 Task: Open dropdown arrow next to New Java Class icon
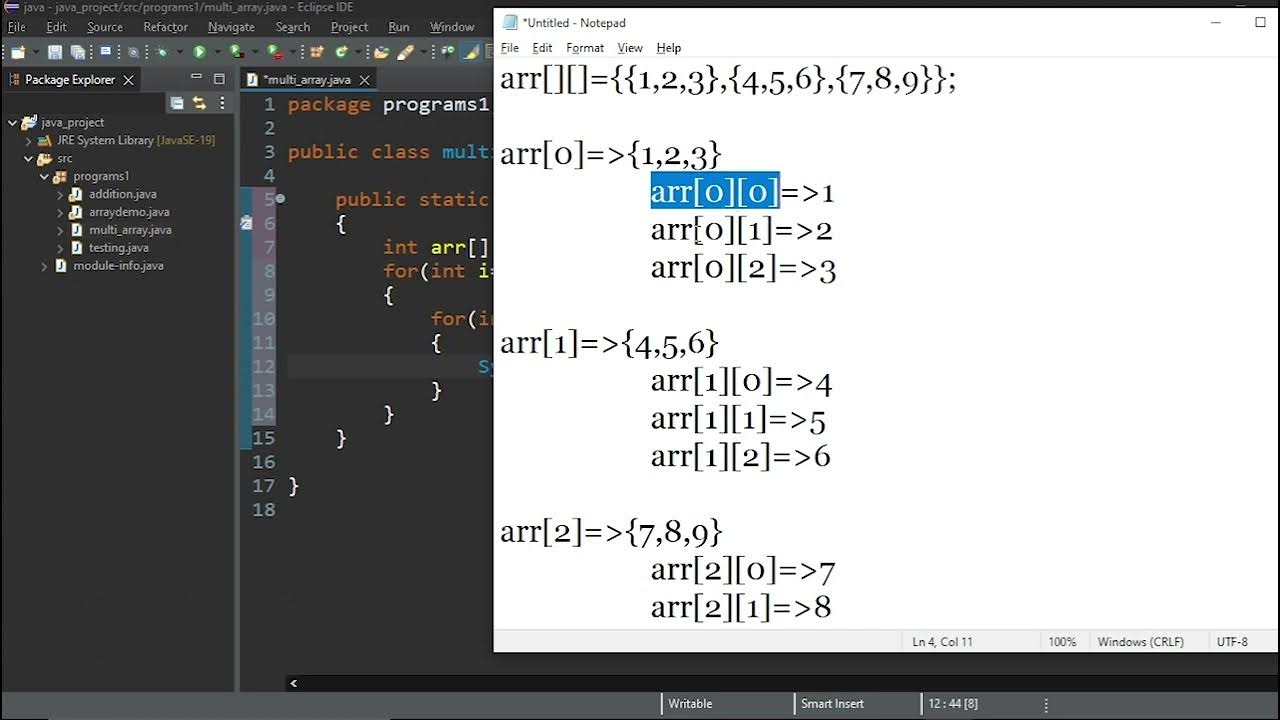[358, 52]
